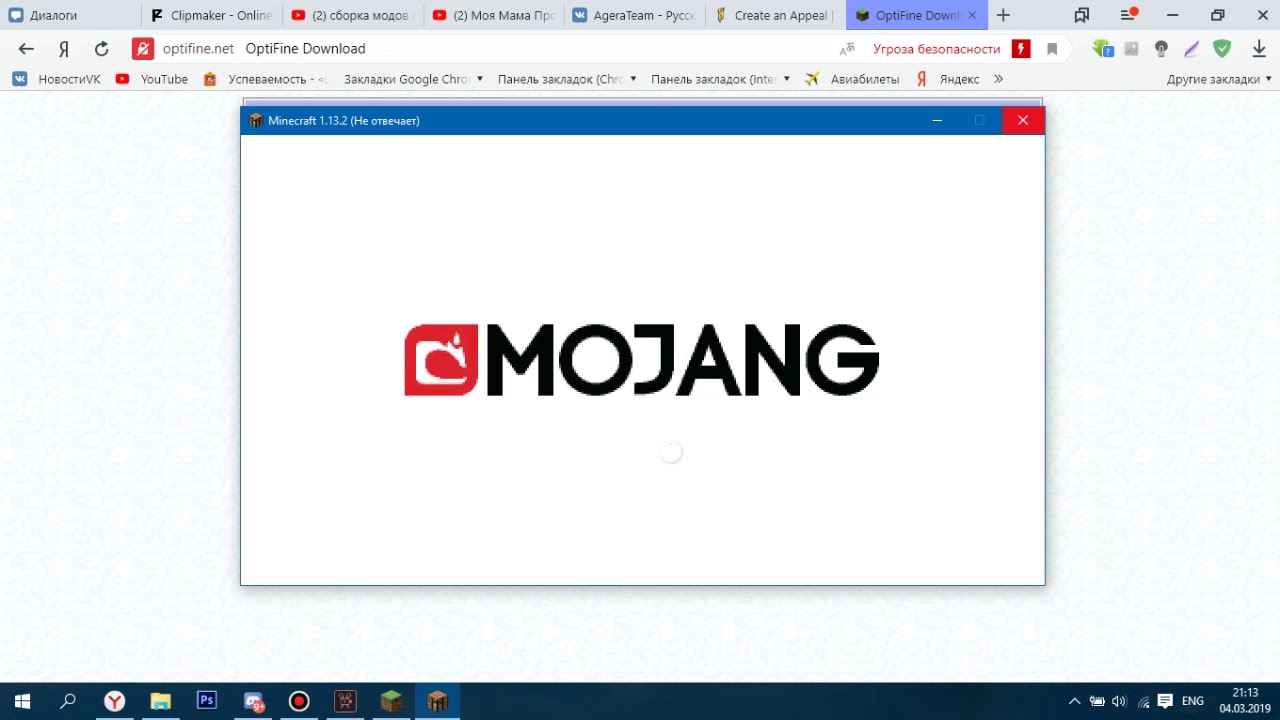The image size is (1280, 720).
Task: Expand the Панель закладок (Internet) folder
Action: 720,79
